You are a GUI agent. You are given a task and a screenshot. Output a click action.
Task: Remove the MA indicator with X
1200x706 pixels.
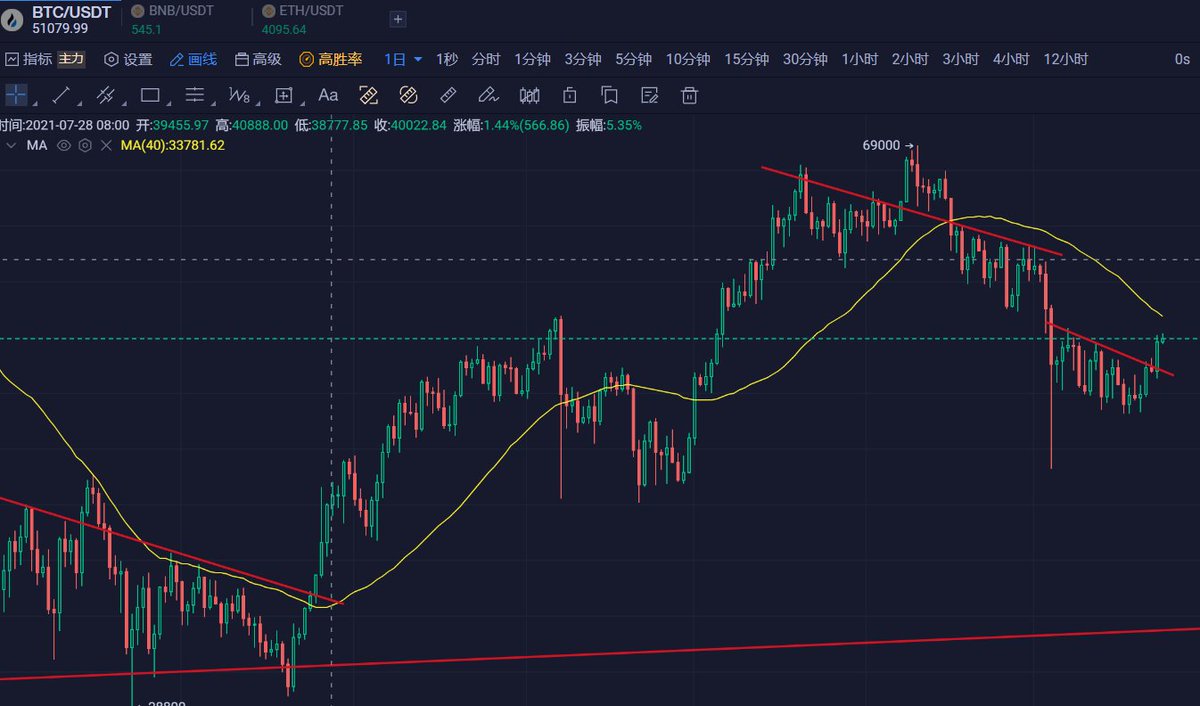tap(104, 145)
